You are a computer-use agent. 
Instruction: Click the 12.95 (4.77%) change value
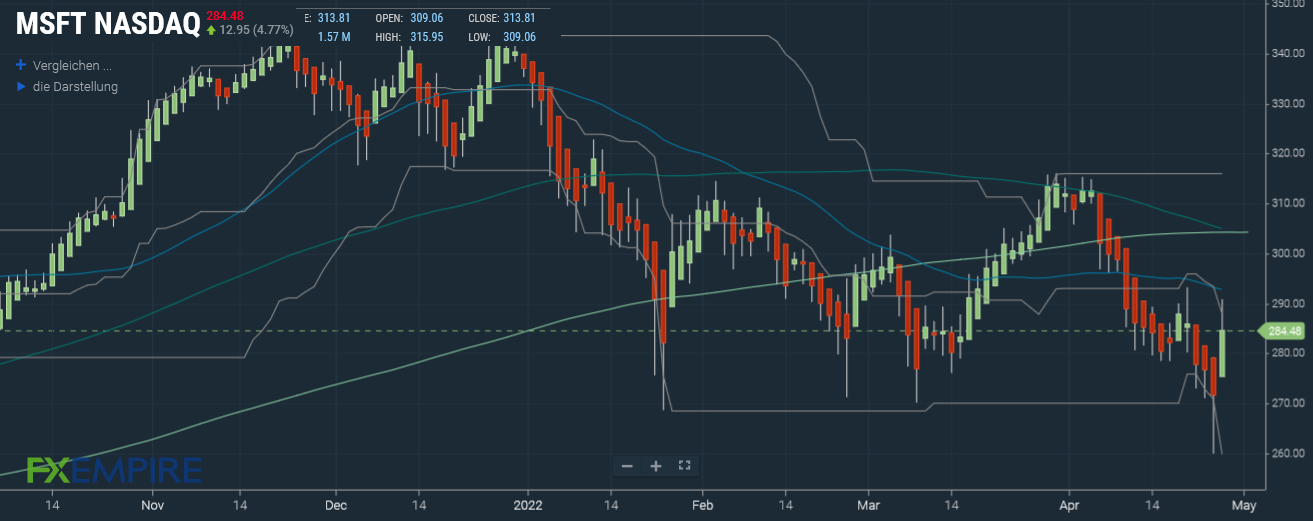tap(258, 30)
